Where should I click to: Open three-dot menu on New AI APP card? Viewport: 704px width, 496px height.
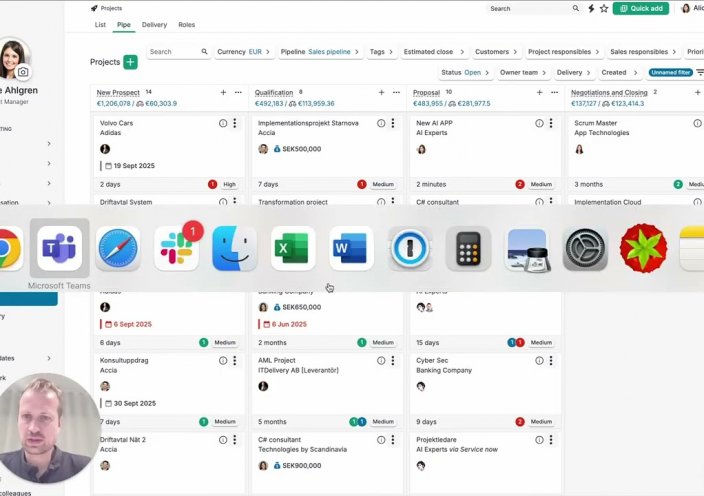tap(551, 123)
